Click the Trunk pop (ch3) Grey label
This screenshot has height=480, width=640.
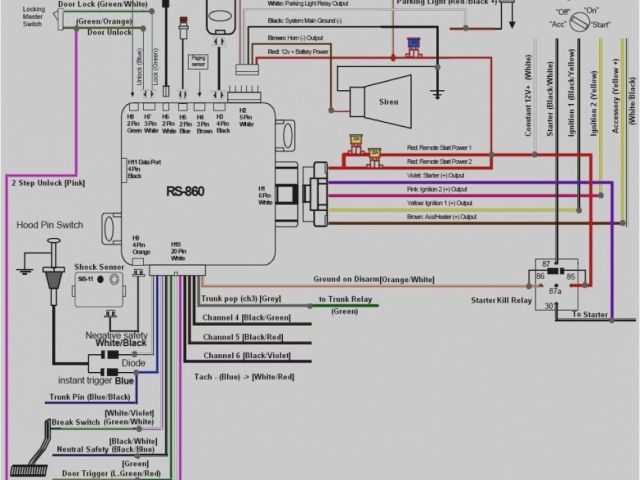tap(243, 299)
